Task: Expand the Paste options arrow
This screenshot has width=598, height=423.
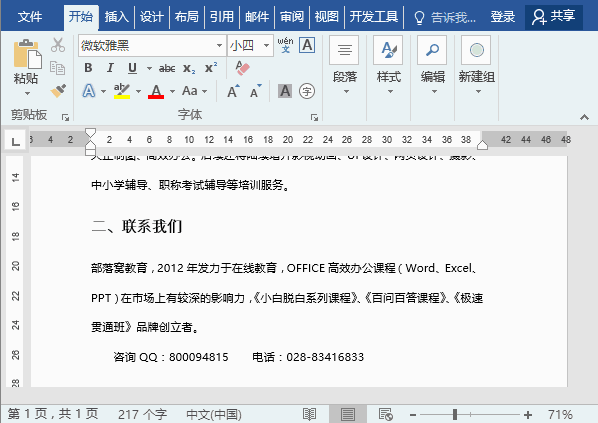Action: pos(27,93)
